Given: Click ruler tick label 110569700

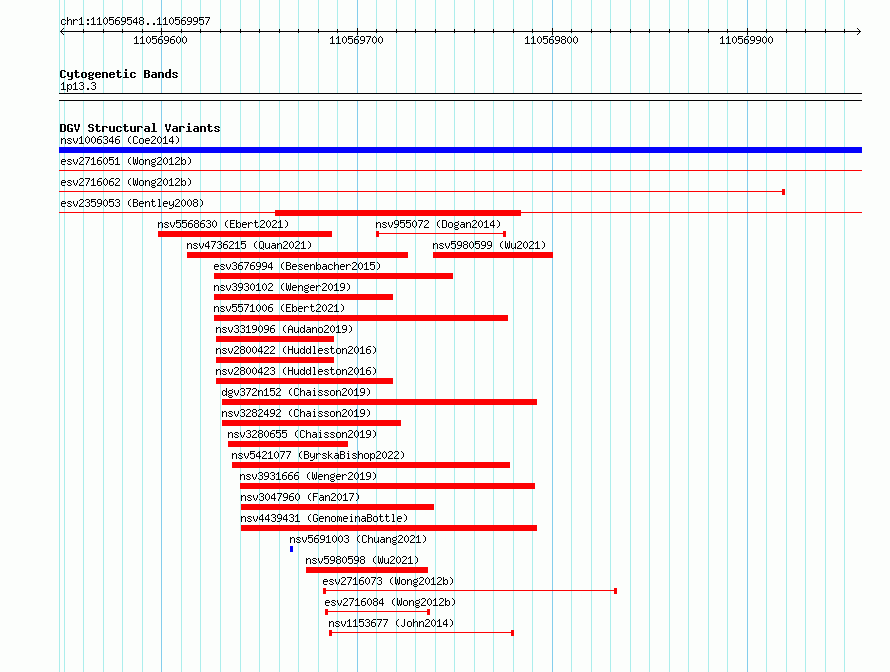Looking at the screenshot, I should (356, 40).
